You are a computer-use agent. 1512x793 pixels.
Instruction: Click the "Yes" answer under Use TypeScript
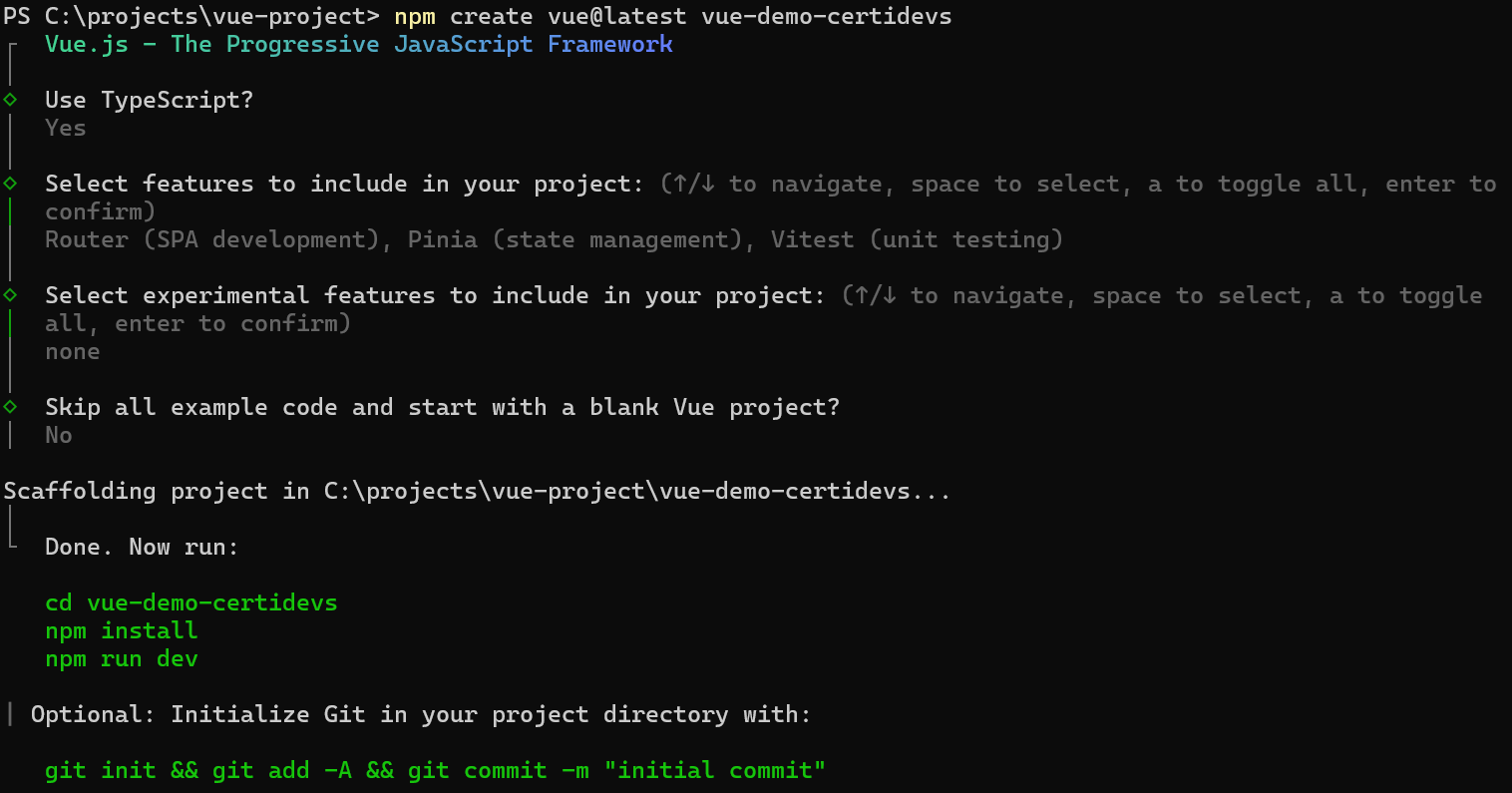point(66,129)
